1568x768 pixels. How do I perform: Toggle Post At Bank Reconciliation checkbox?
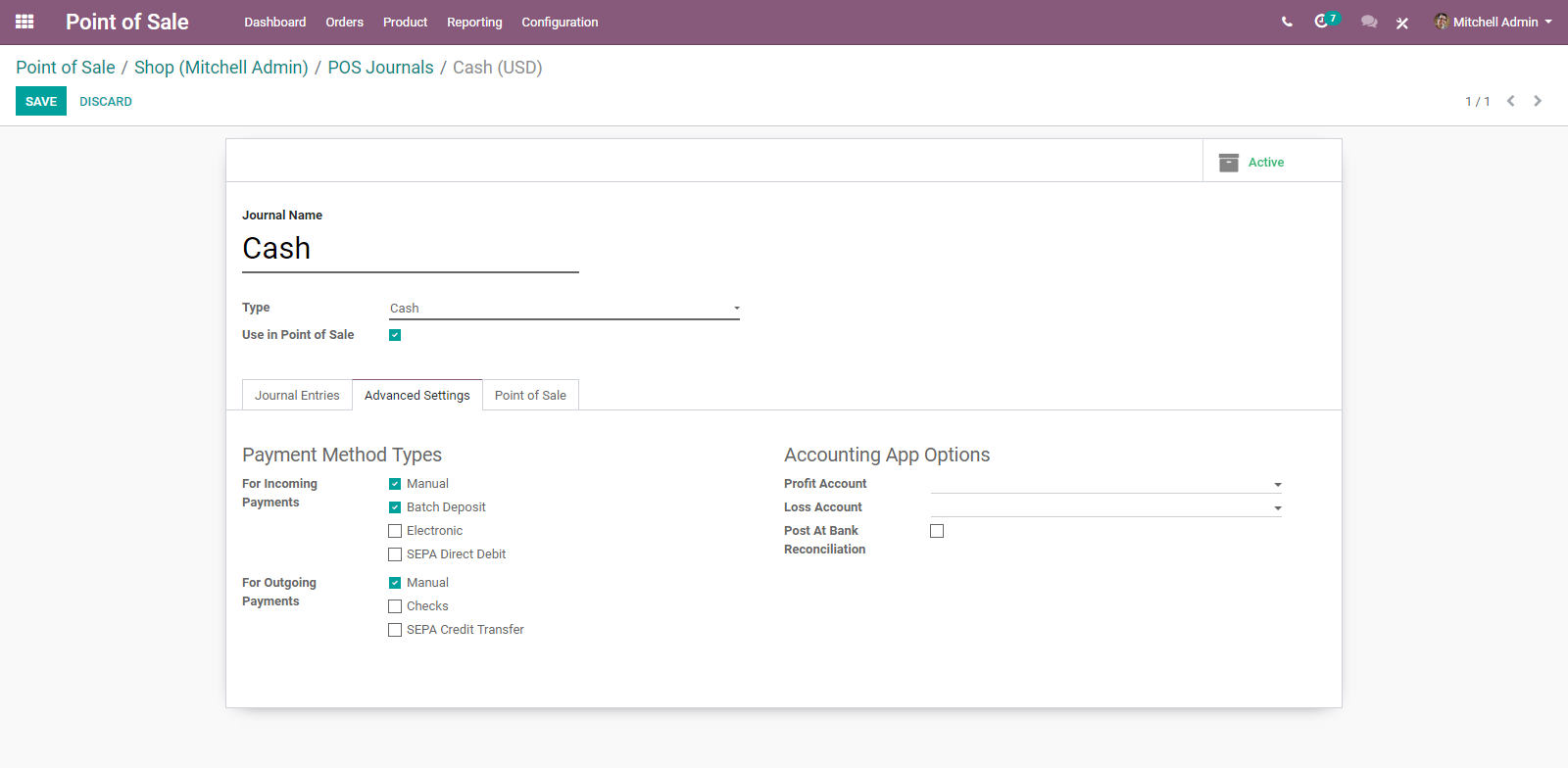pyautogui.click(x=937, y=531)
